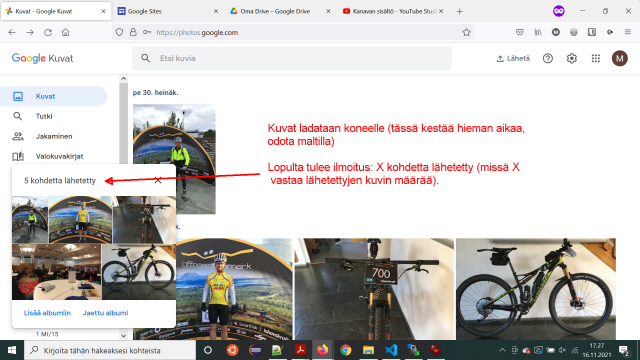This screenshot has width=640, height=360.
Task: Reload the Google Kuvat page
Action: coord(48,32)
